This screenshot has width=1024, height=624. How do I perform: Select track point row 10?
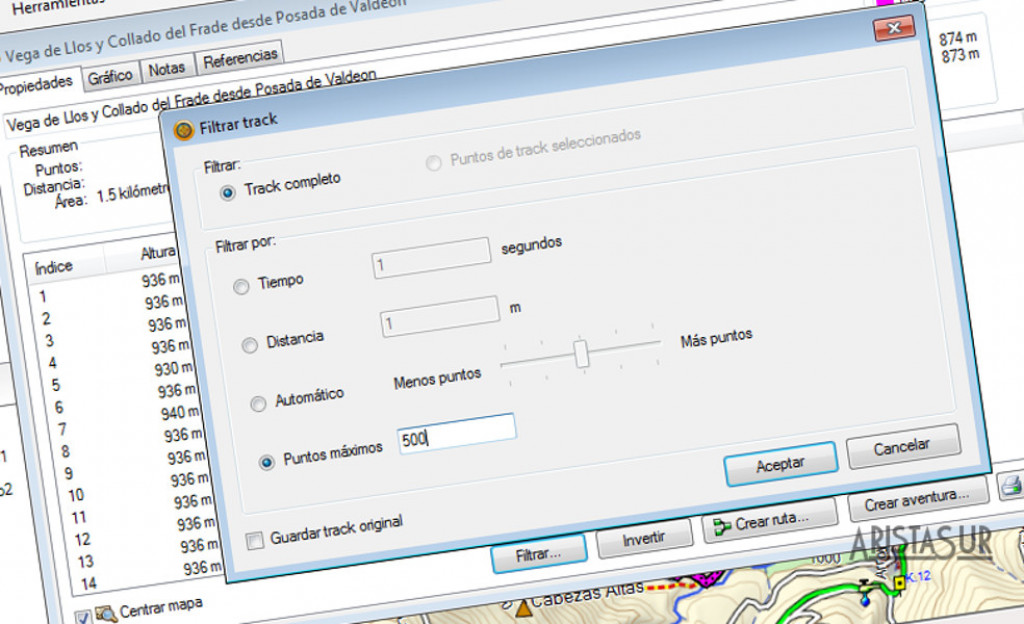pos(138,488)
